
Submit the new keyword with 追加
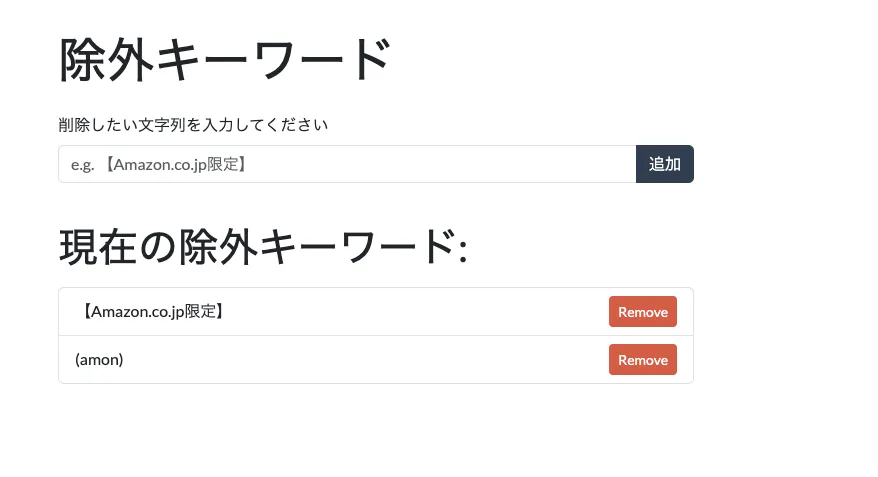coord(664,164)
